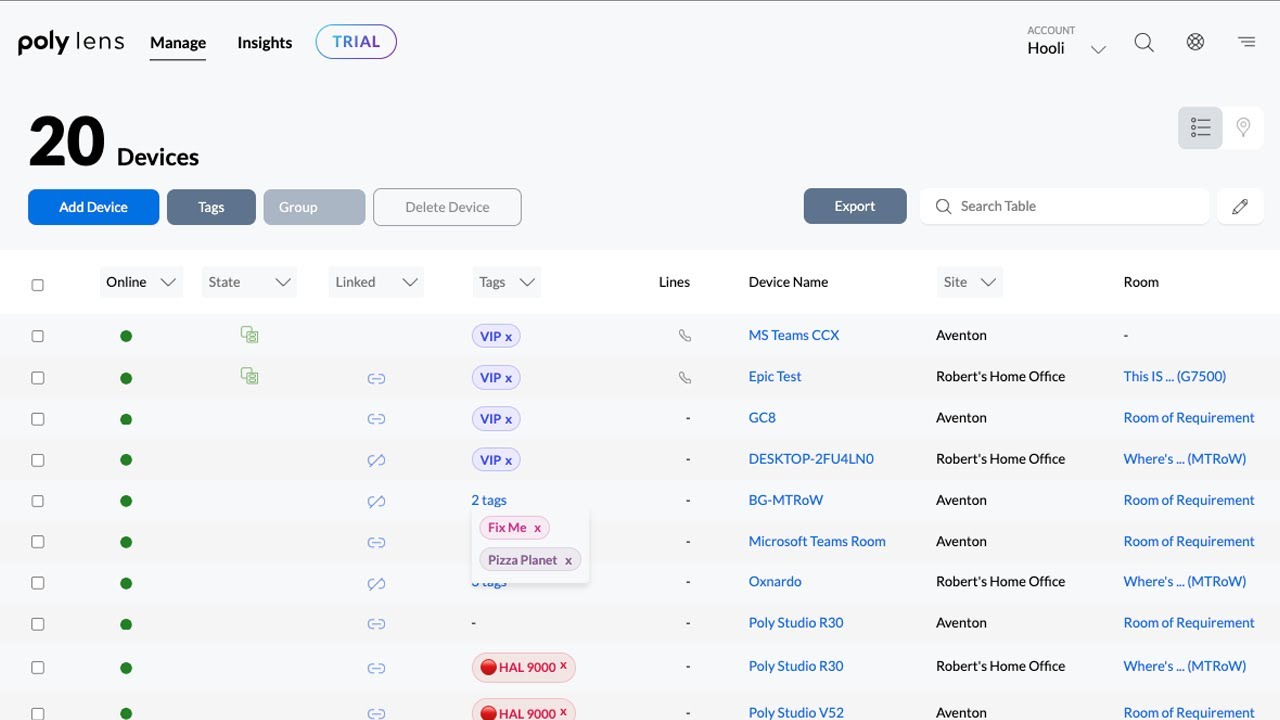The width and height of the screenshot is (1280, 720).
Task: Open the DESKTOP-2FU4LN0 device link
Action: pyautogui.click(x=811, y=459)
